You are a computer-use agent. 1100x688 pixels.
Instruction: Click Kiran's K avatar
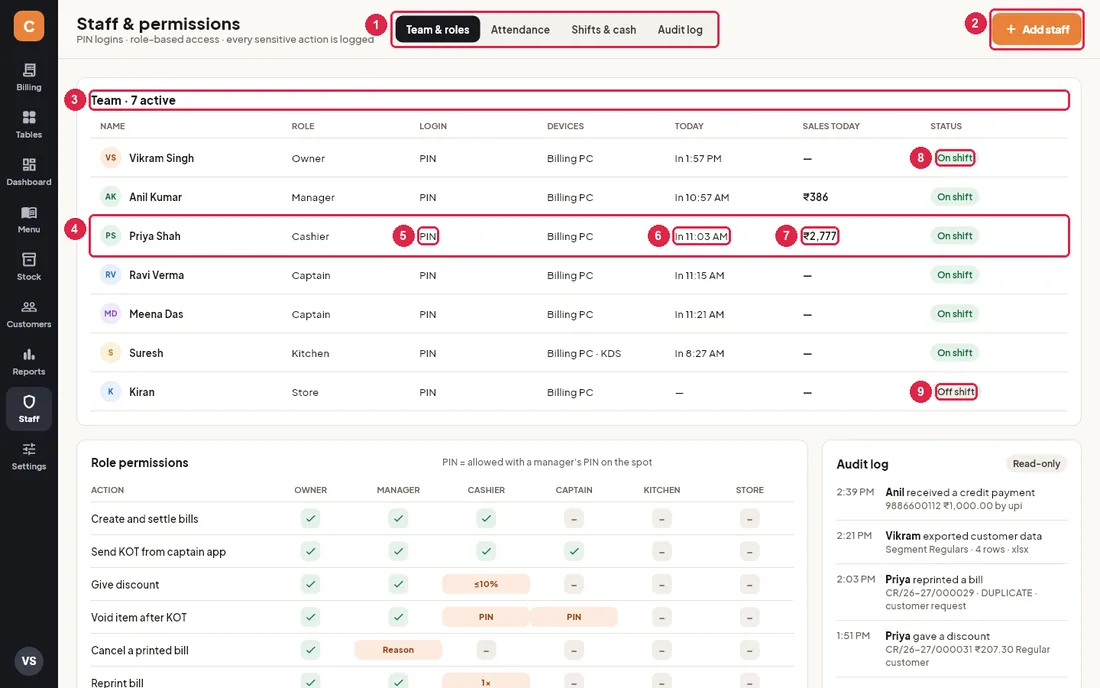(111, 391)
